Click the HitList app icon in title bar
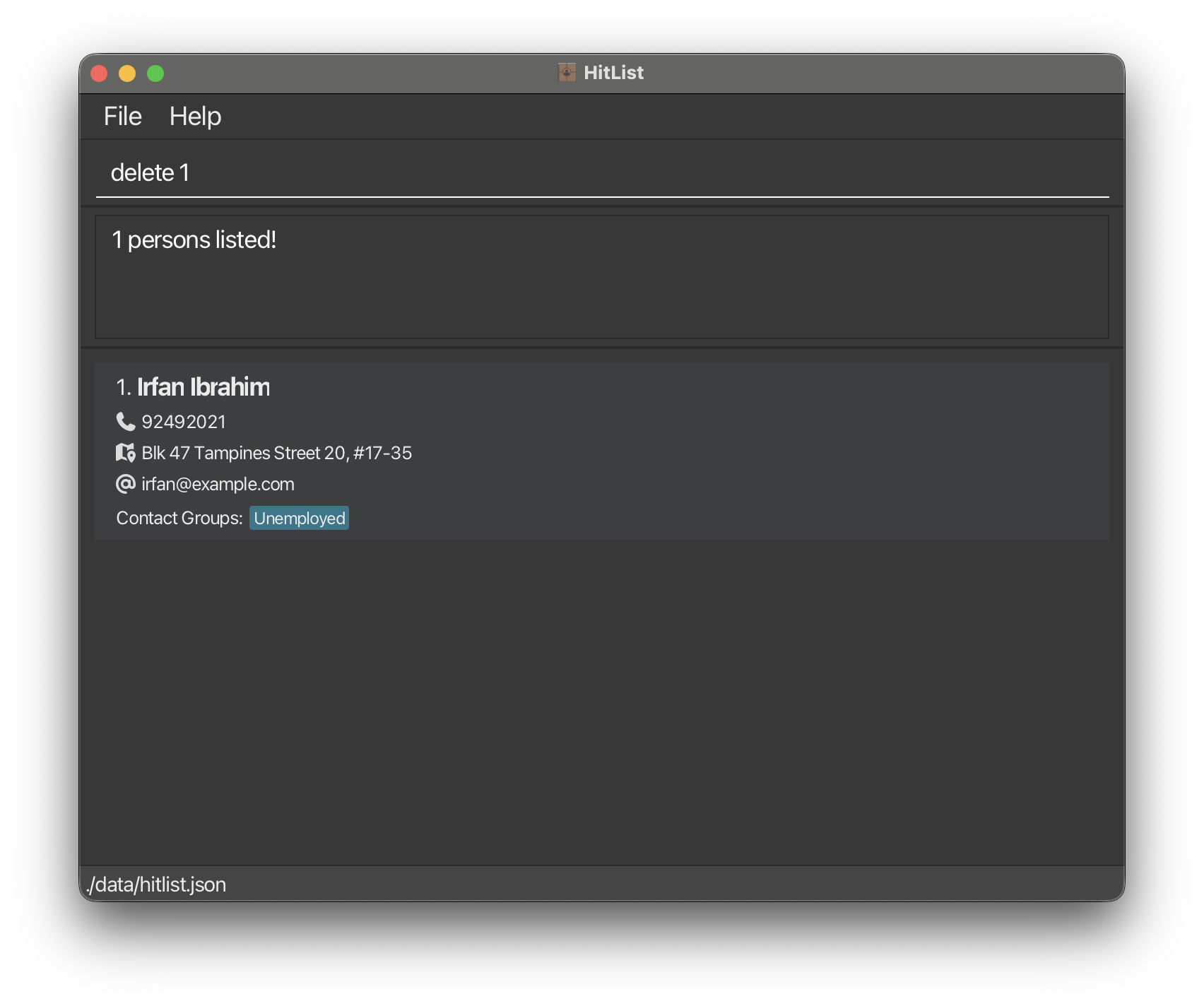 pos(567,72)
